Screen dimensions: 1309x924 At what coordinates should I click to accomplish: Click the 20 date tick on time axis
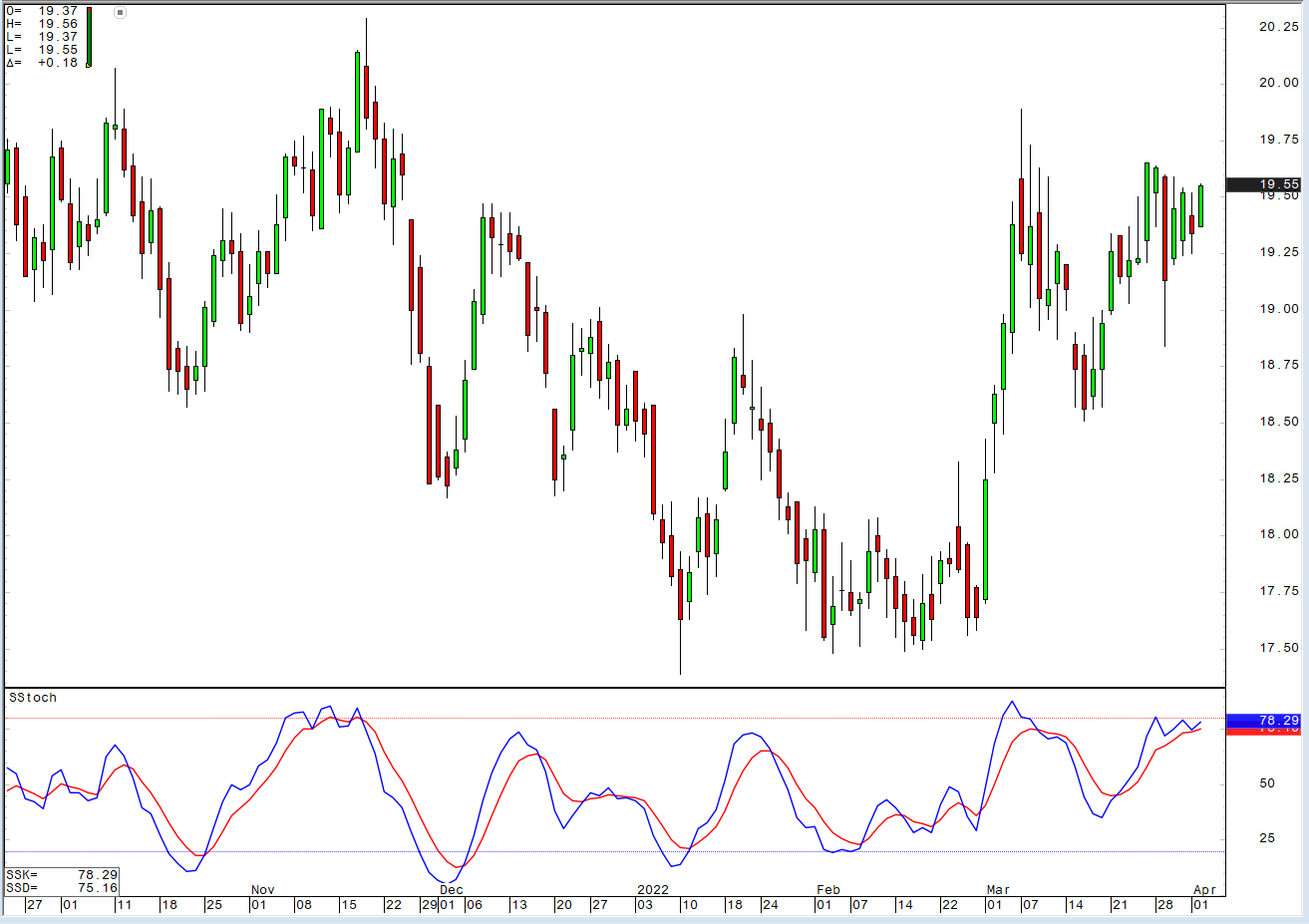[x=564, y=905]
